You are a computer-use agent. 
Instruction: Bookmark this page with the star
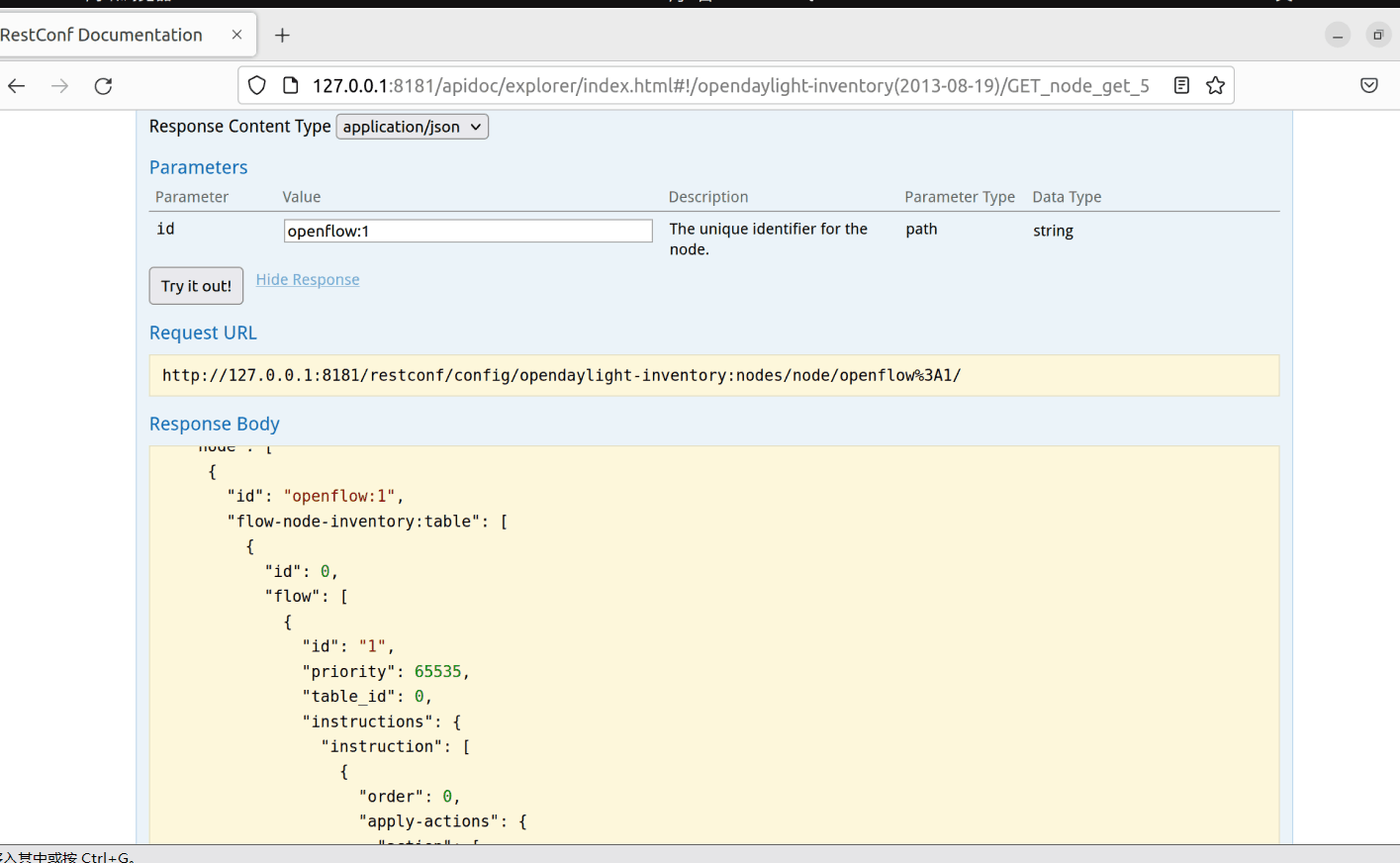(x=1216, y=86)
